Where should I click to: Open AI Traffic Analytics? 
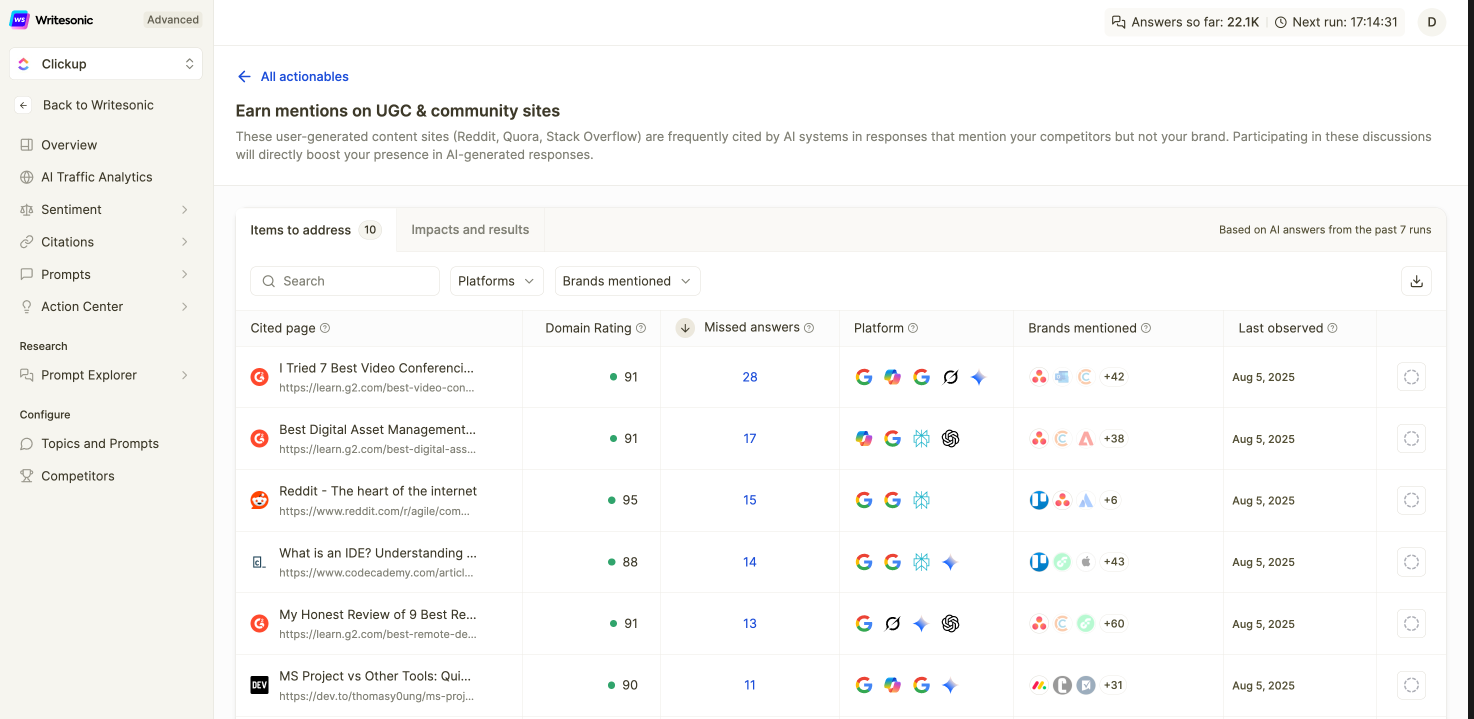pyautogui.click(x=97, y=177)
